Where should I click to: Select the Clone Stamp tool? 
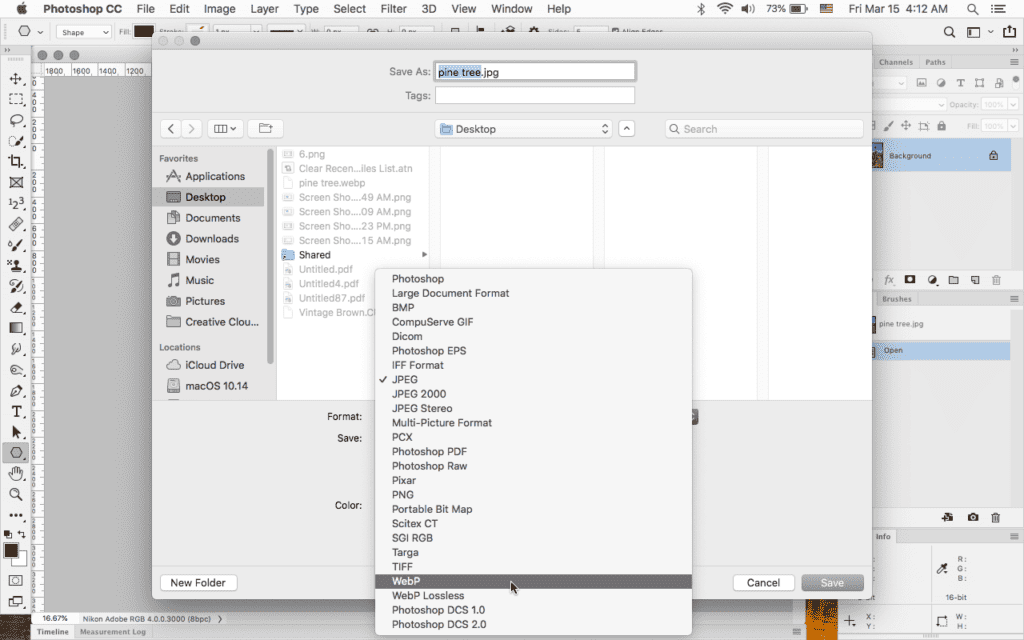[16, 265]
